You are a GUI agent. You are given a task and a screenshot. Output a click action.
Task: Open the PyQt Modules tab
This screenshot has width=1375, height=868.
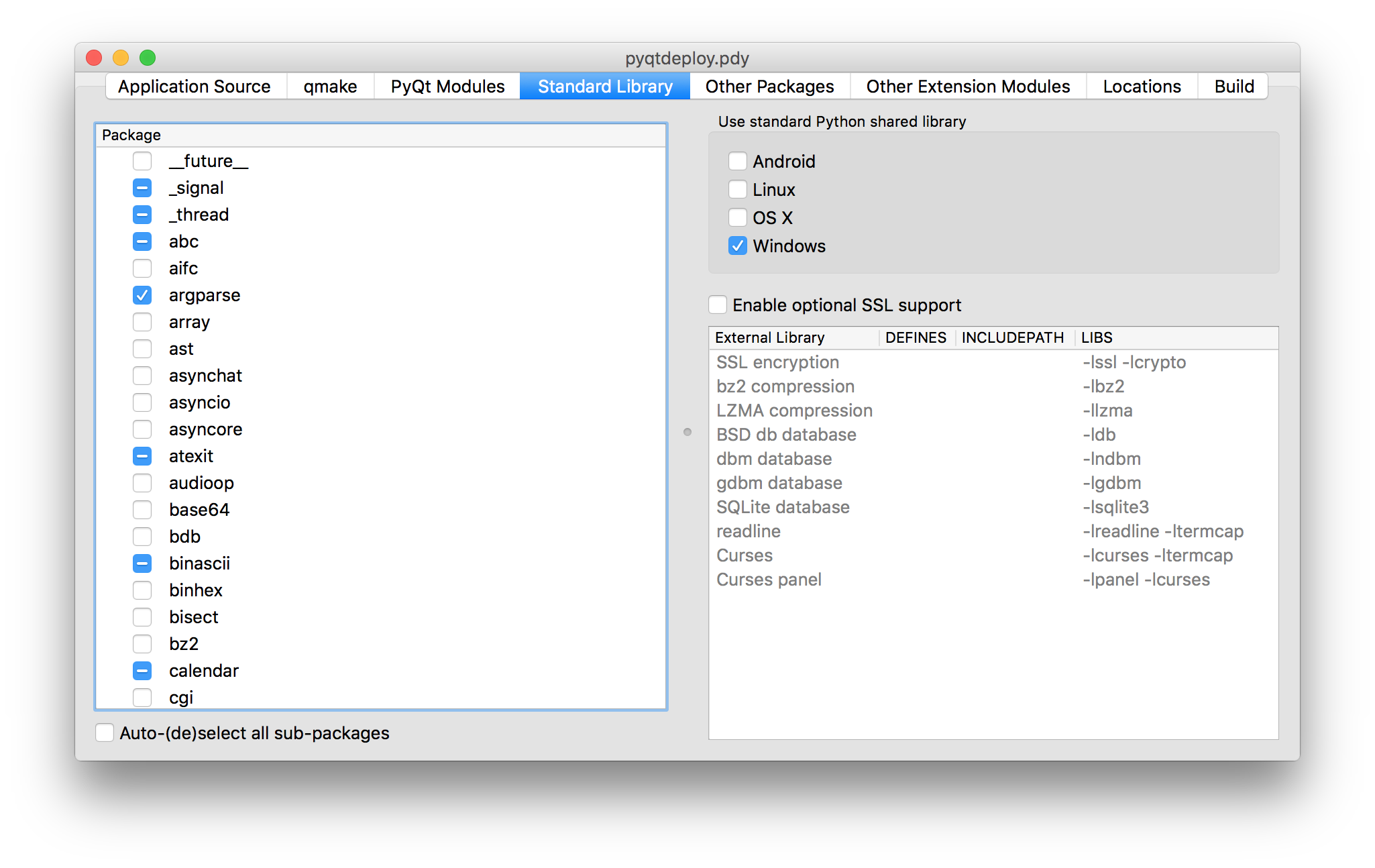(447, 87)
